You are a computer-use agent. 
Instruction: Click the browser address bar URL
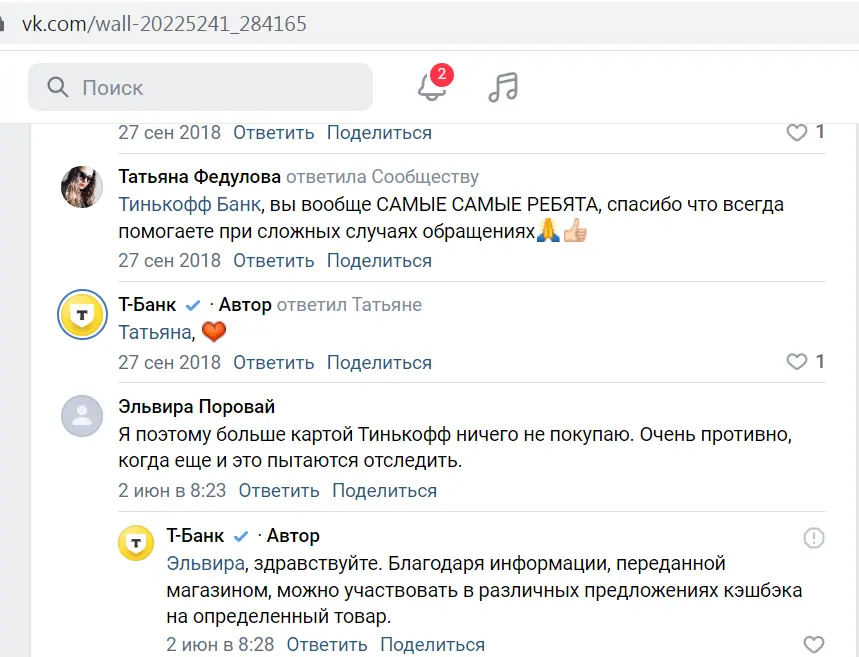pyautogui.click(x=164, y=24)
